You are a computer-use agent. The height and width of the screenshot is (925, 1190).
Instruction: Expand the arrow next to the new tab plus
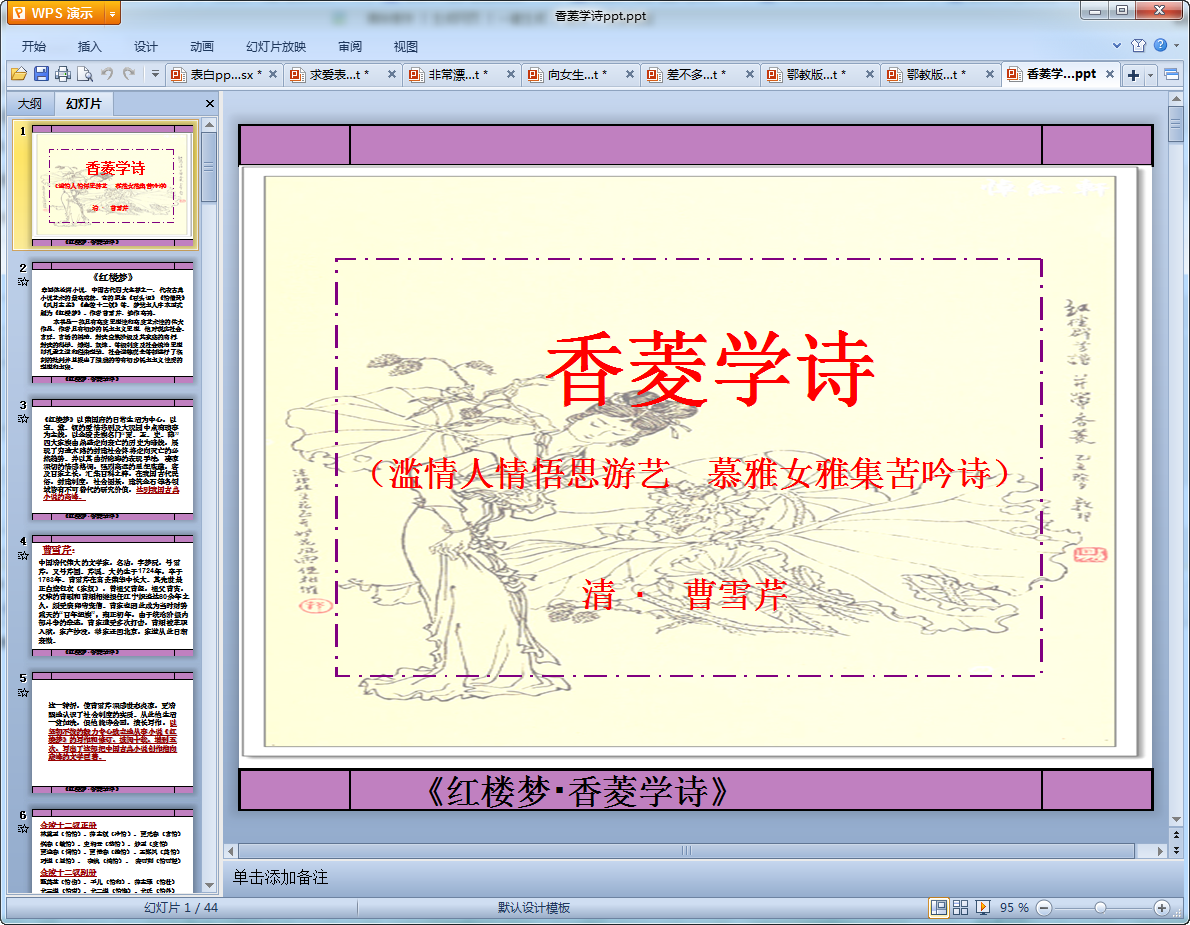[x=1151, y=75]
